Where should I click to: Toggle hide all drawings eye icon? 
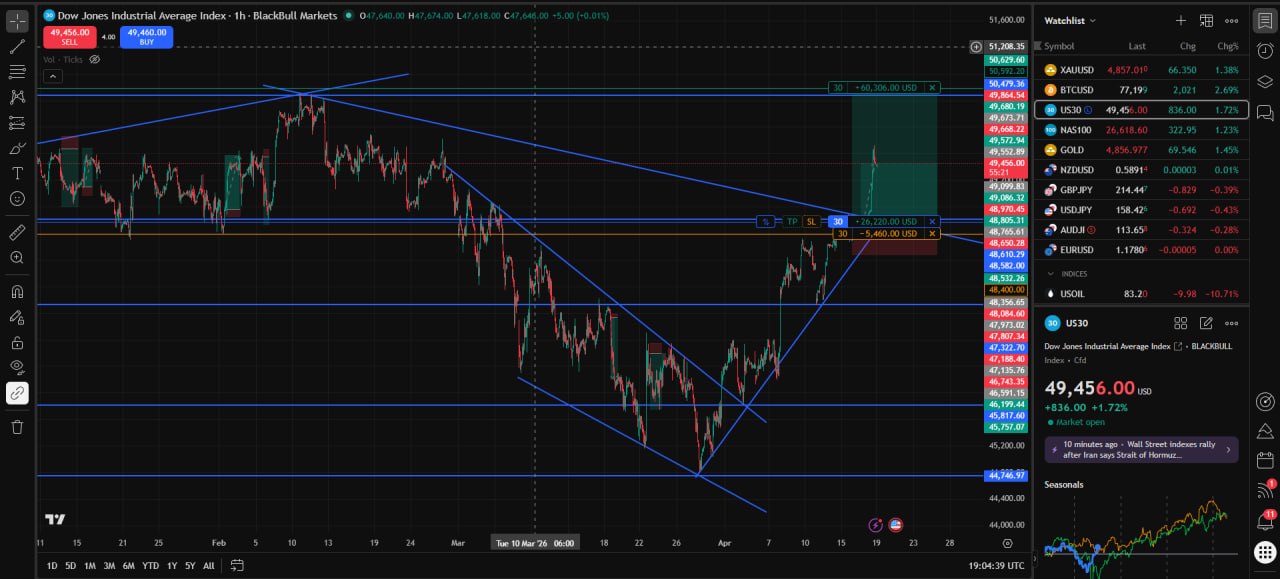[x=17, y=367]
